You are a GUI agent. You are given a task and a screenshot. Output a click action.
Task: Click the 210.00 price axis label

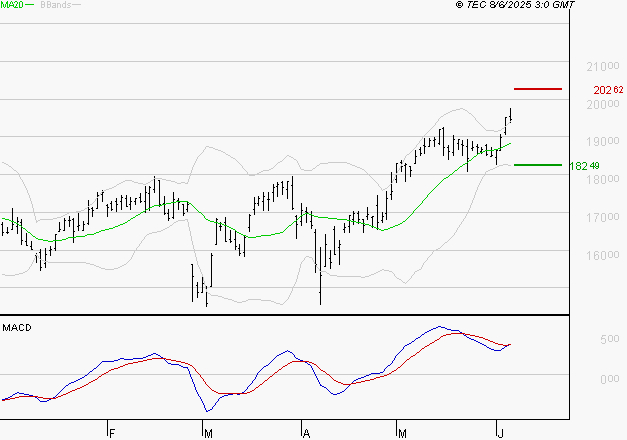603,66
